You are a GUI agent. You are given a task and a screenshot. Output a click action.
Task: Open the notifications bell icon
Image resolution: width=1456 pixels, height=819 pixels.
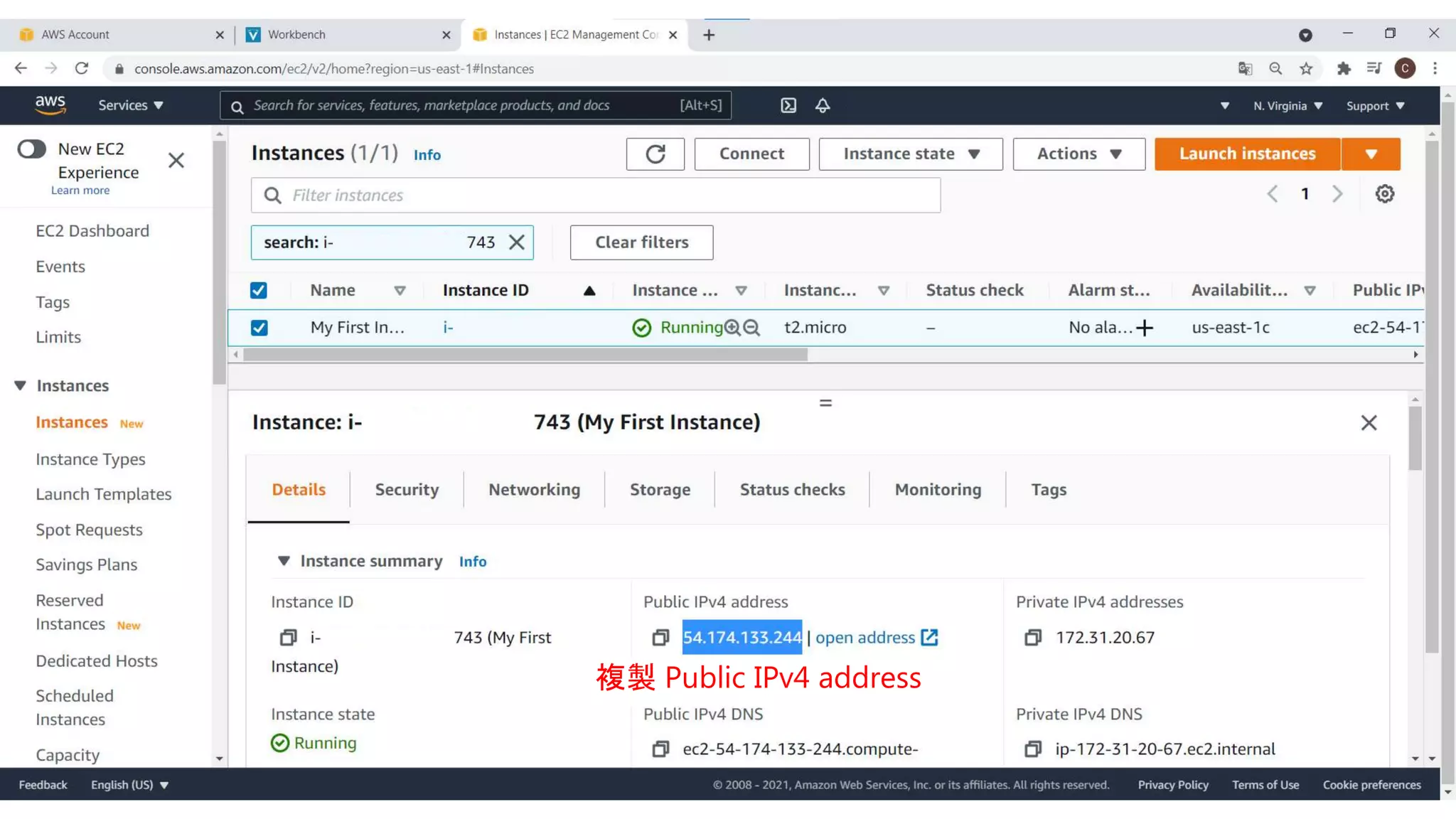tap(823, 105)
